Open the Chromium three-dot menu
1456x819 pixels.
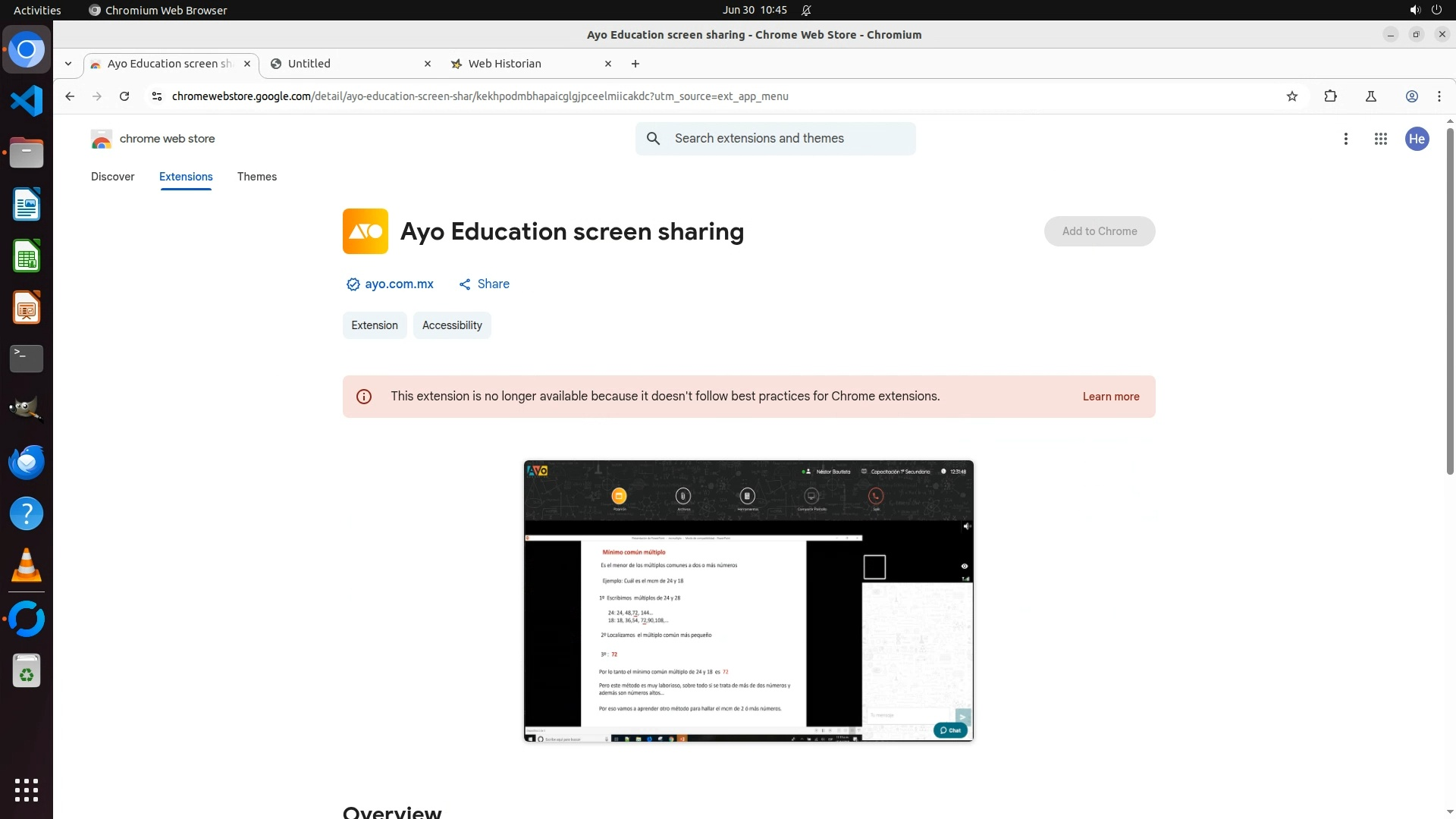1439,96
